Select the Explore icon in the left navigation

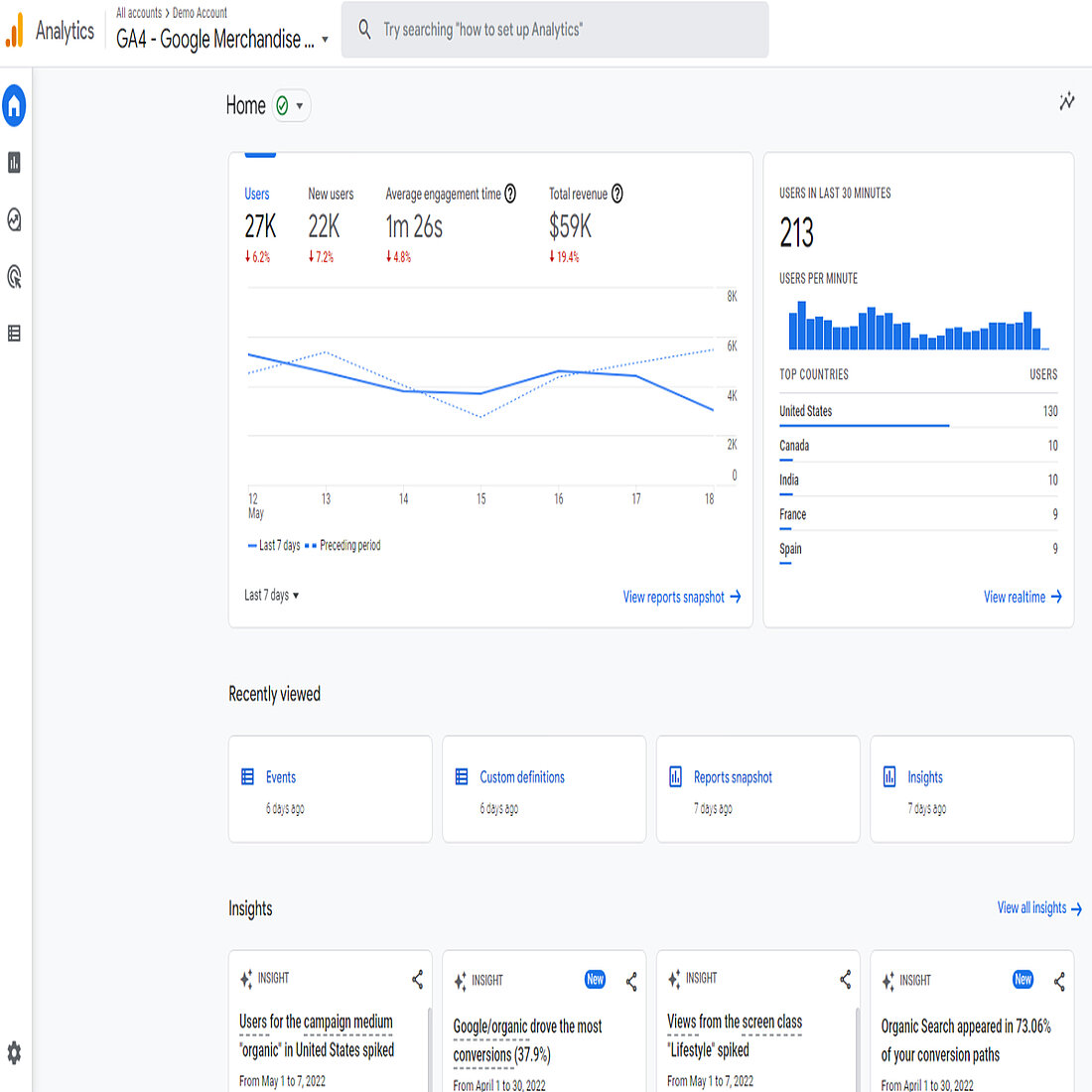(13, 220)
